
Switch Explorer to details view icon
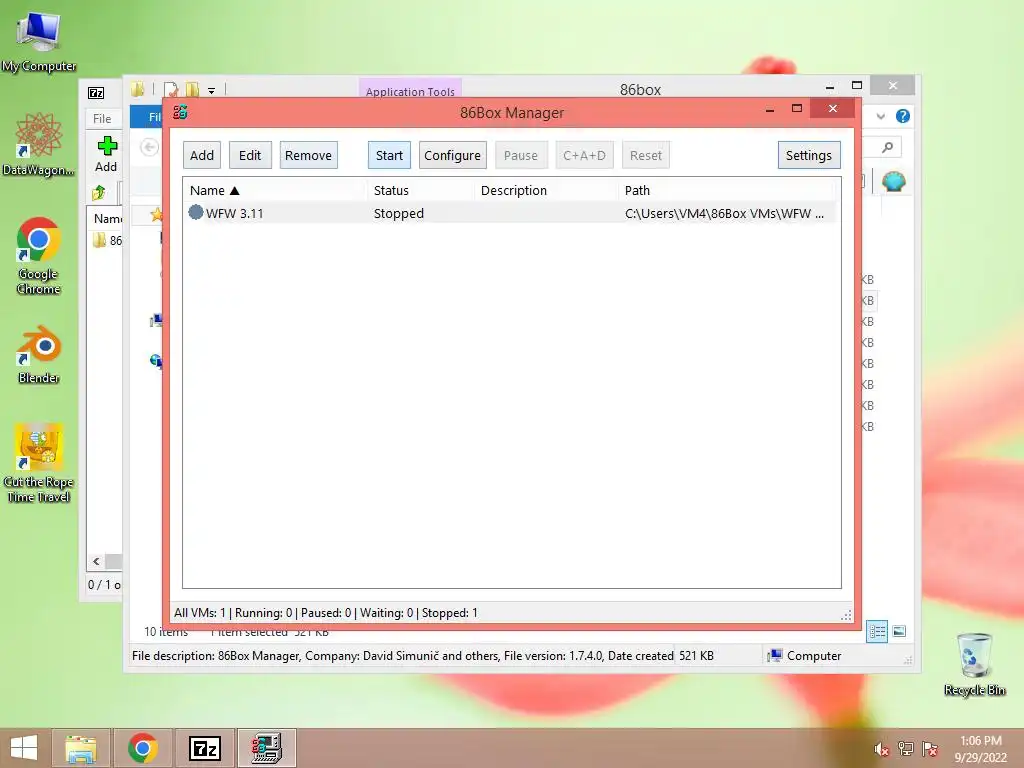(x=877, y=632)
